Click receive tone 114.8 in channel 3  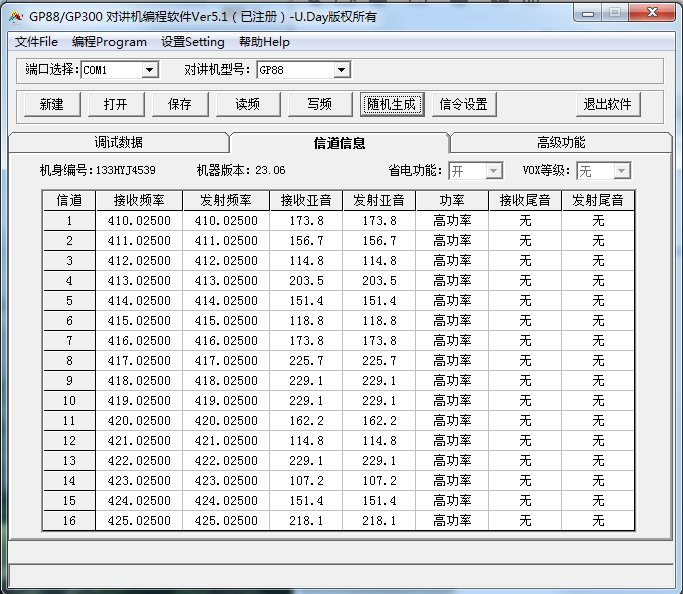(306, 261)
